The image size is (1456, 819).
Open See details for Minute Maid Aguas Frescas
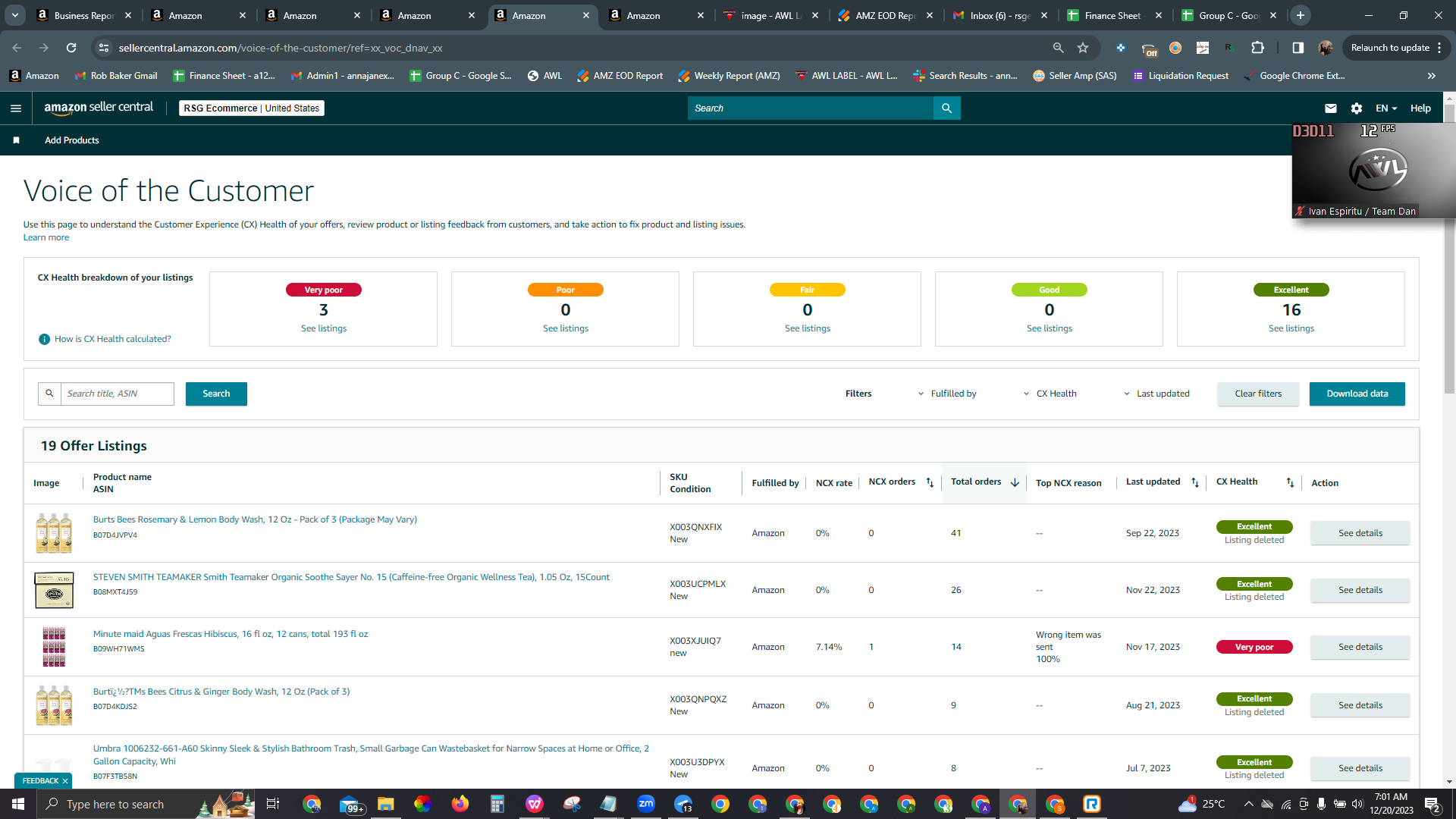coord(1360,647)
